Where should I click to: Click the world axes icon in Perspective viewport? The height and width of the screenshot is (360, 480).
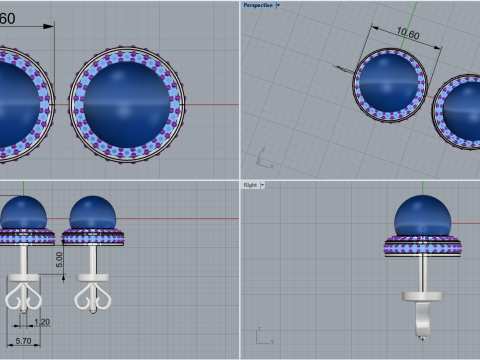pyautogui.click(x=264, y=158)
